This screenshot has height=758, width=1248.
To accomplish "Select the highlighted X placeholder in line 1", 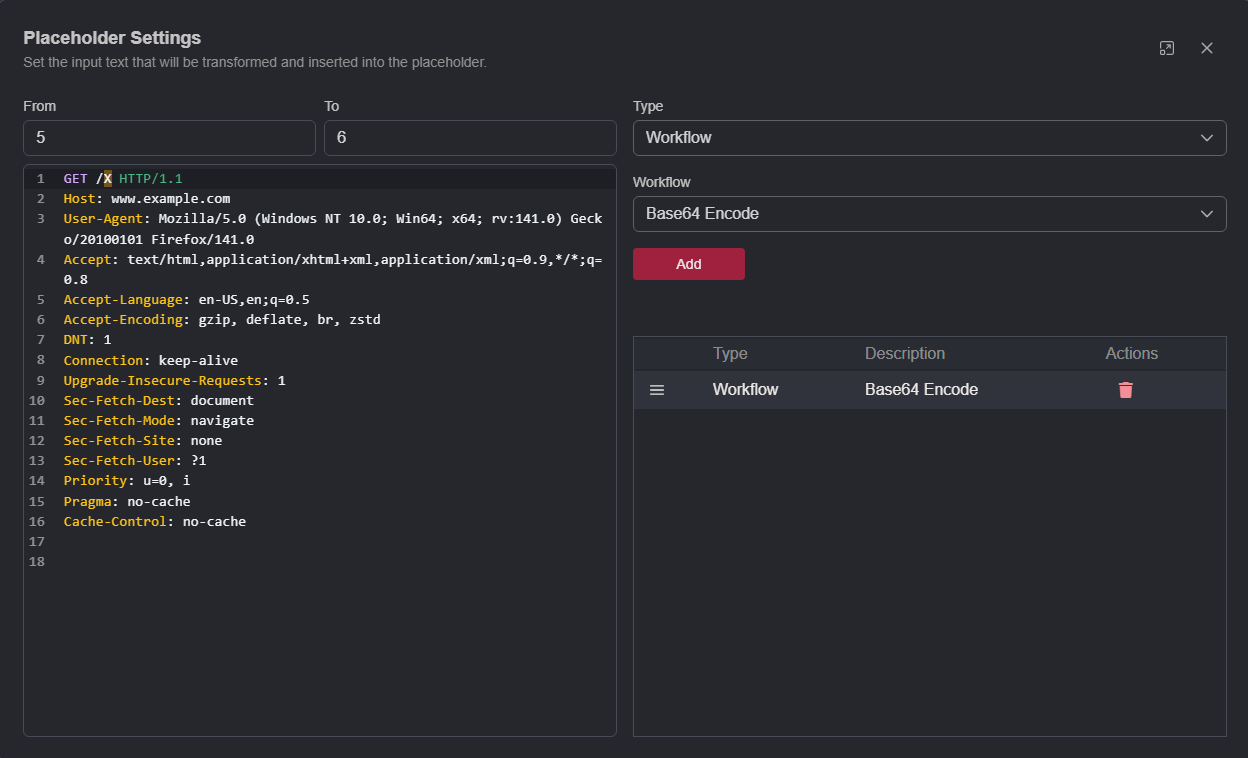I will click(x=107, y=177).
